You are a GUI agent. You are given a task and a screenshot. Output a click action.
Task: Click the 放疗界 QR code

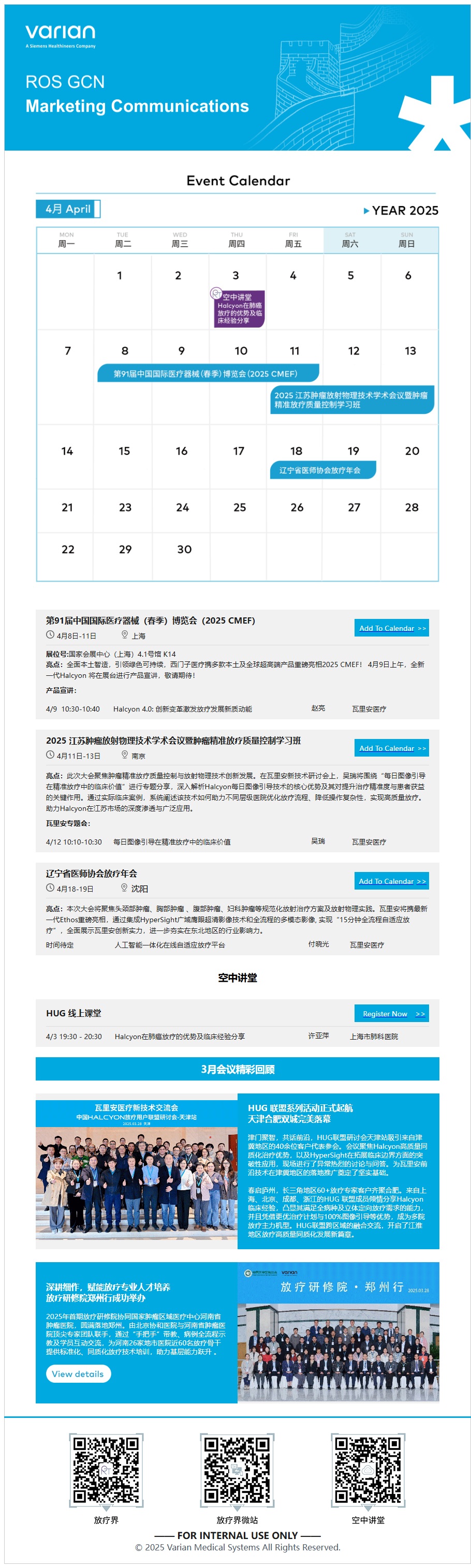[x=106, y=1470]
